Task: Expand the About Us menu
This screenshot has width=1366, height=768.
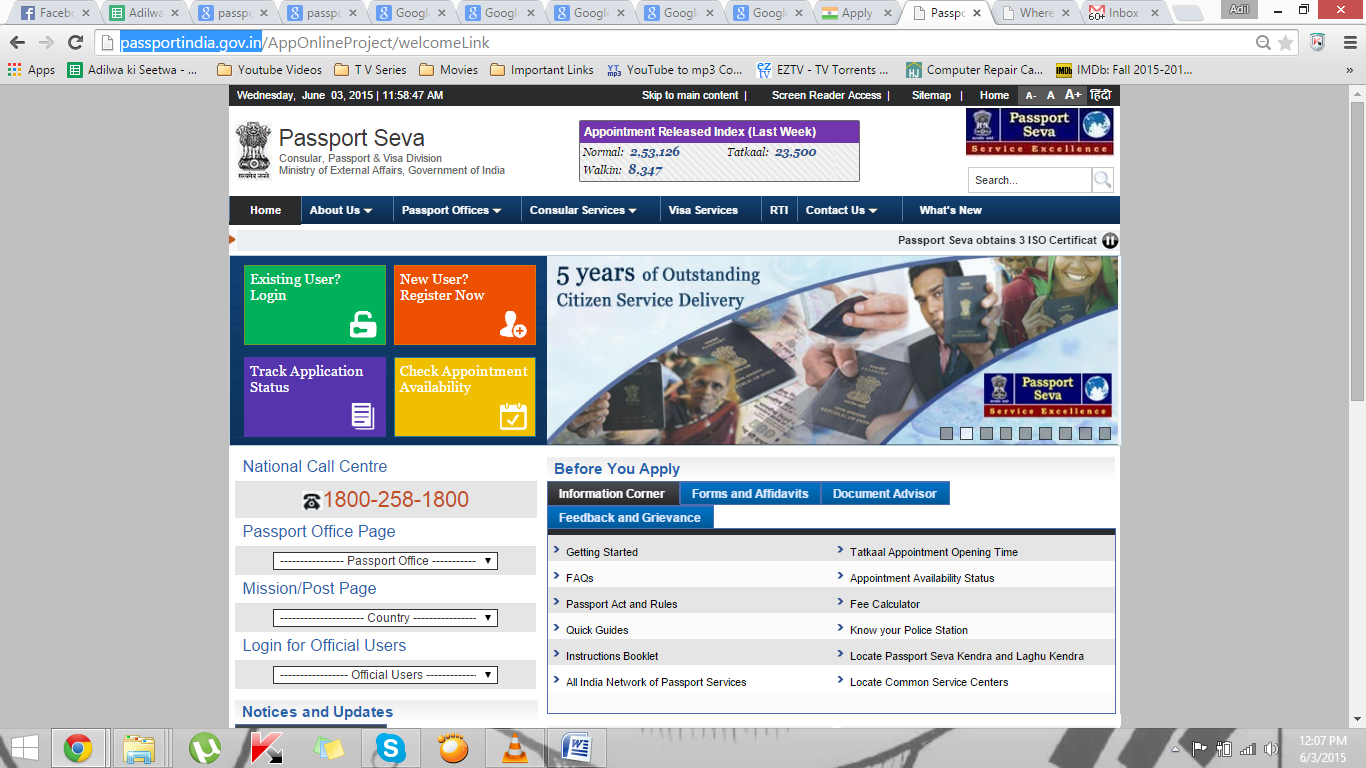Action: pos(341,210)
